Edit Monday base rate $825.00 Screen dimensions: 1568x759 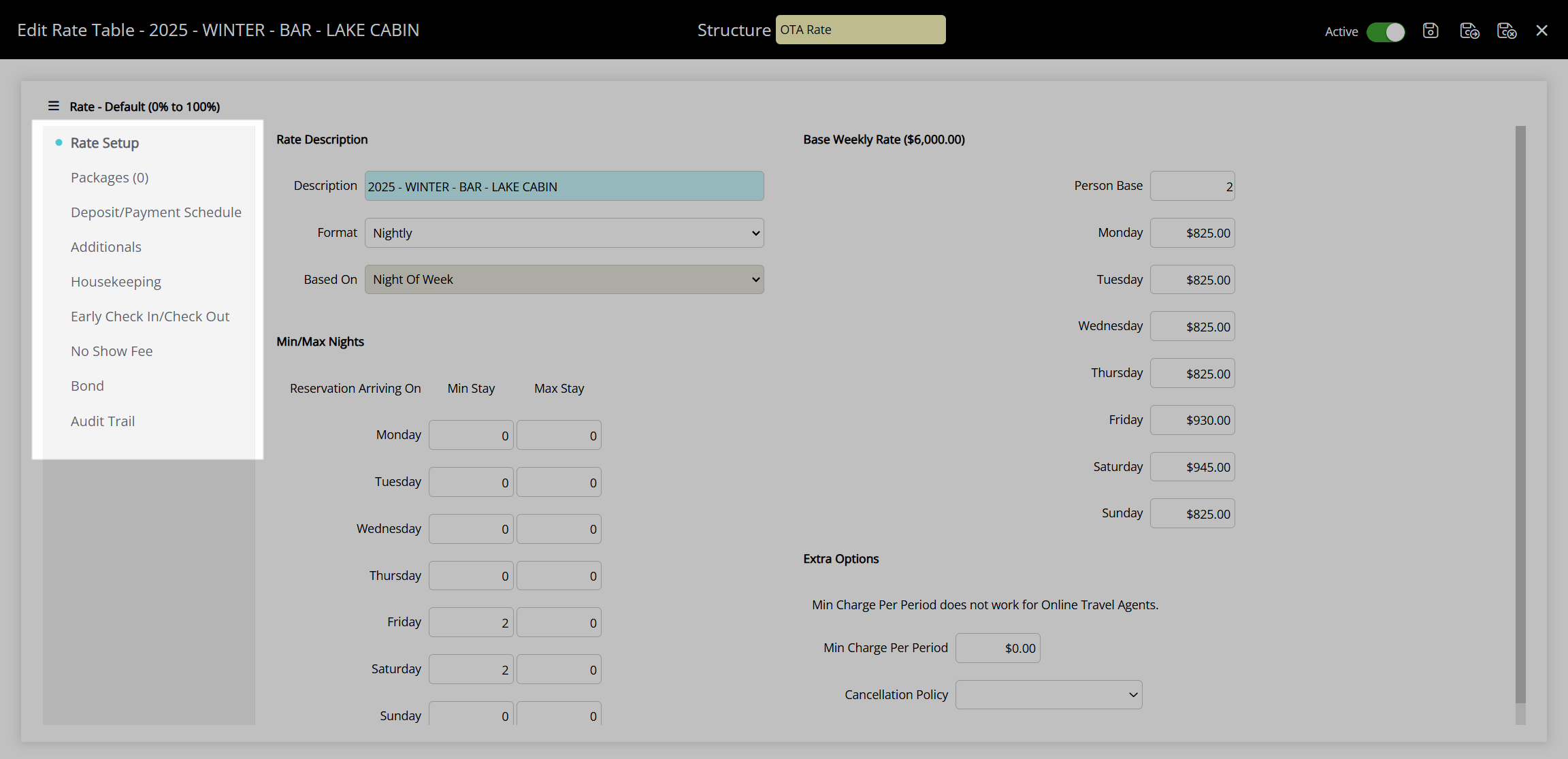pos(1192,233)
